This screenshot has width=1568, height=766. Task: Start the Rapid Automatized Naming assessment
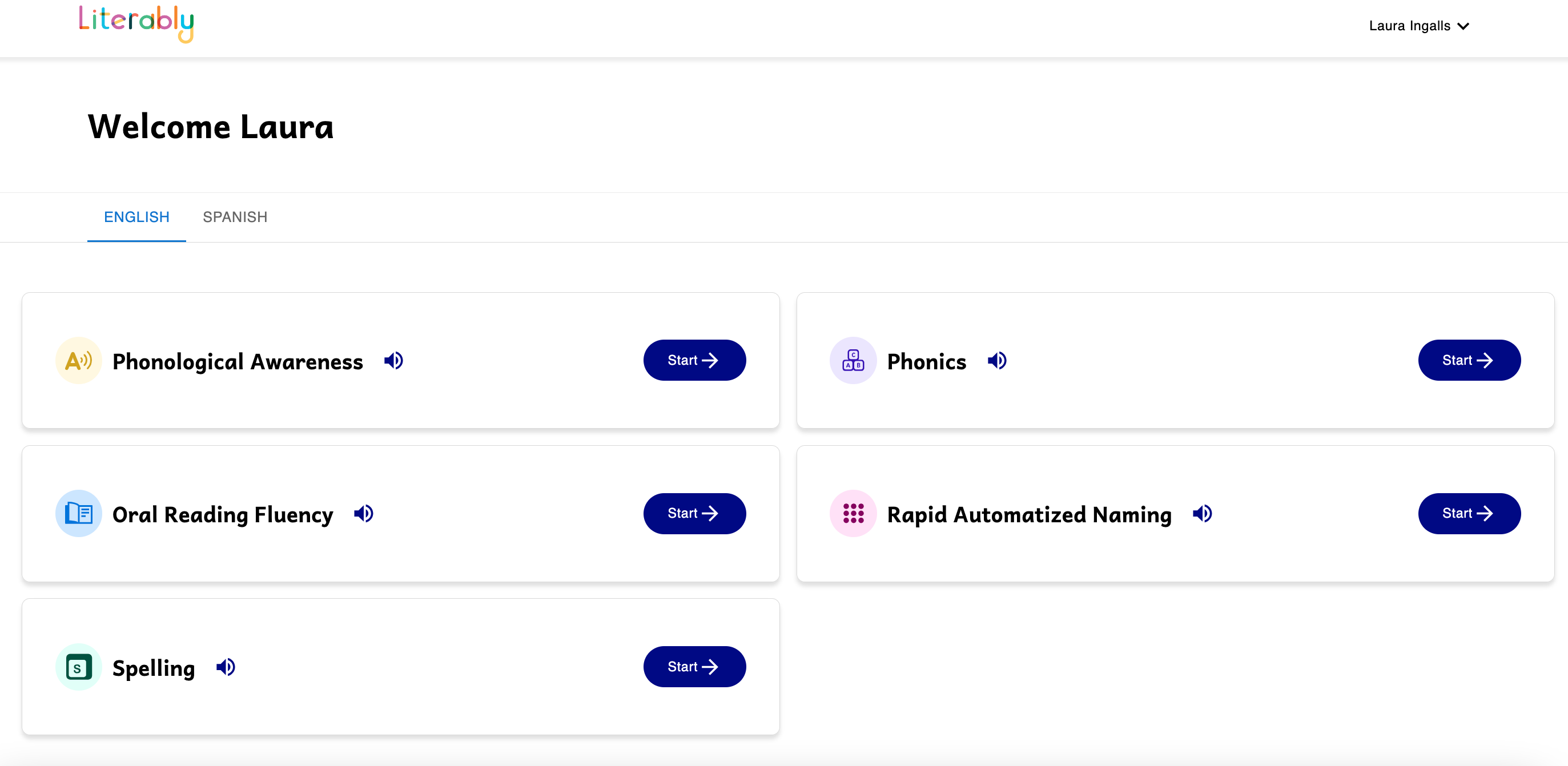point(1468,514)
